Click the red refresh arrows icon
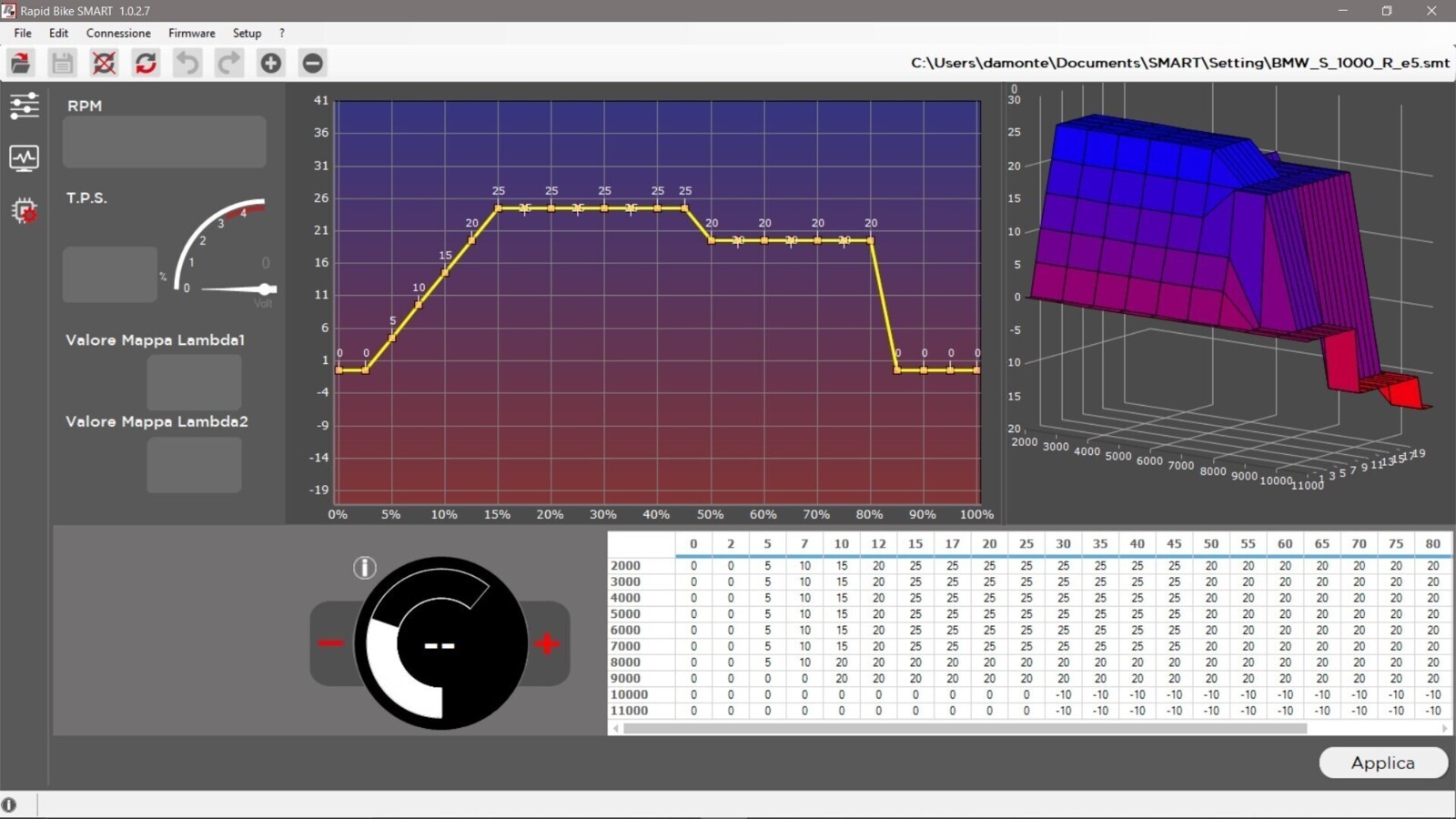 coord(146,63)
